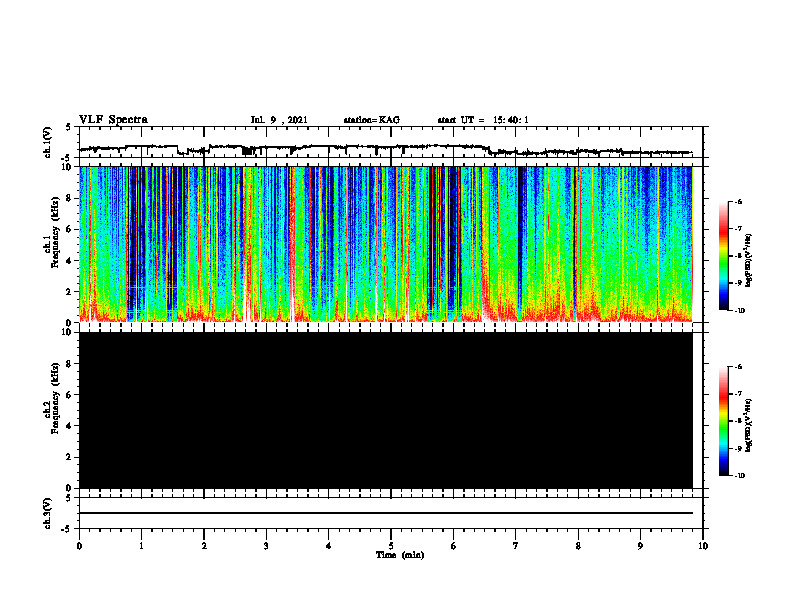Click the "1" tick on time axis
This screenshot has height=612, width=792.
click(141, 546)
